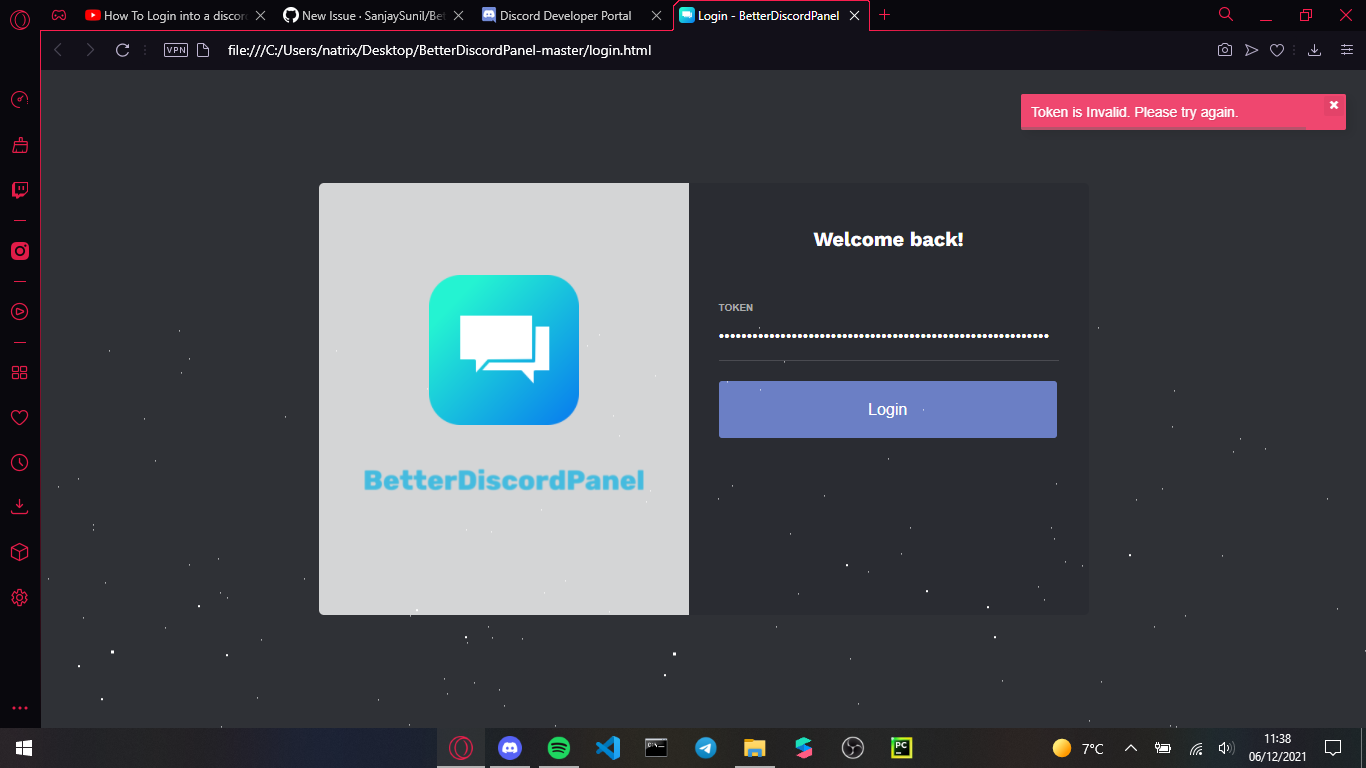This screenshot has height=768, width=1366.
Task: Open Telegram from the taskbar
Action: (x=706, y=748)
